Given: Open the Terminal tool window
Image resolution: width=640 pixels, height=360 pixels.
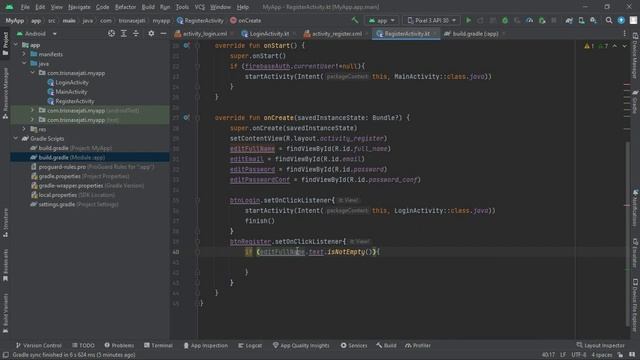Looking at the screenshot, I should (x=158, y=345).
